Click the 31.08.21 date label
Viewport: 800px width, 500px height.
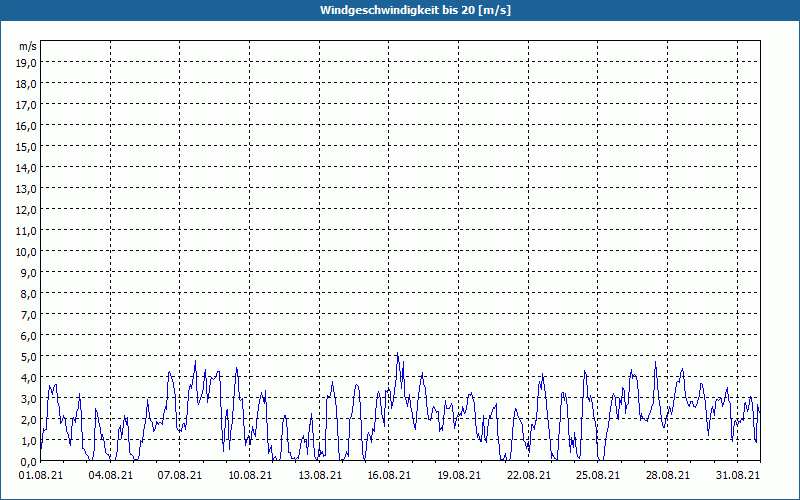pyautogui.click(x=736, y=476)
